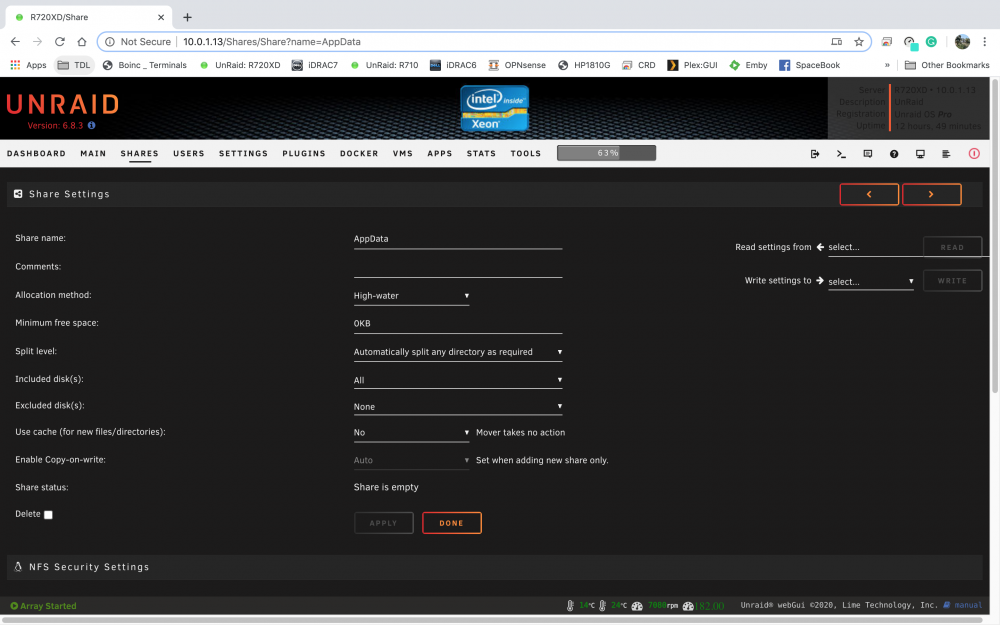Go to next share with right arrow
Image resolution: width=1000 pixels, height=625 pixels.
click(x=931, y=195)
